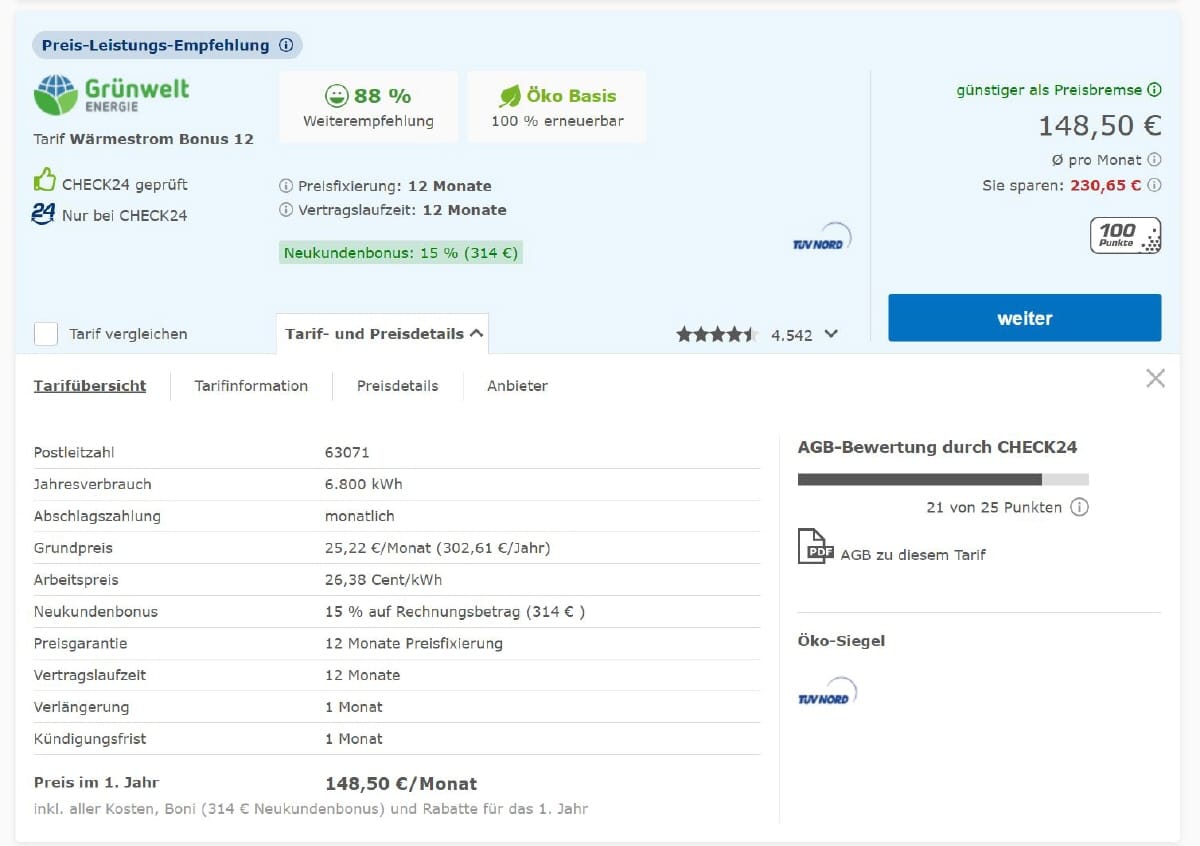Close the tariff details panel
This screenshot has height=846, width=1200.
tap(1155, 378)
